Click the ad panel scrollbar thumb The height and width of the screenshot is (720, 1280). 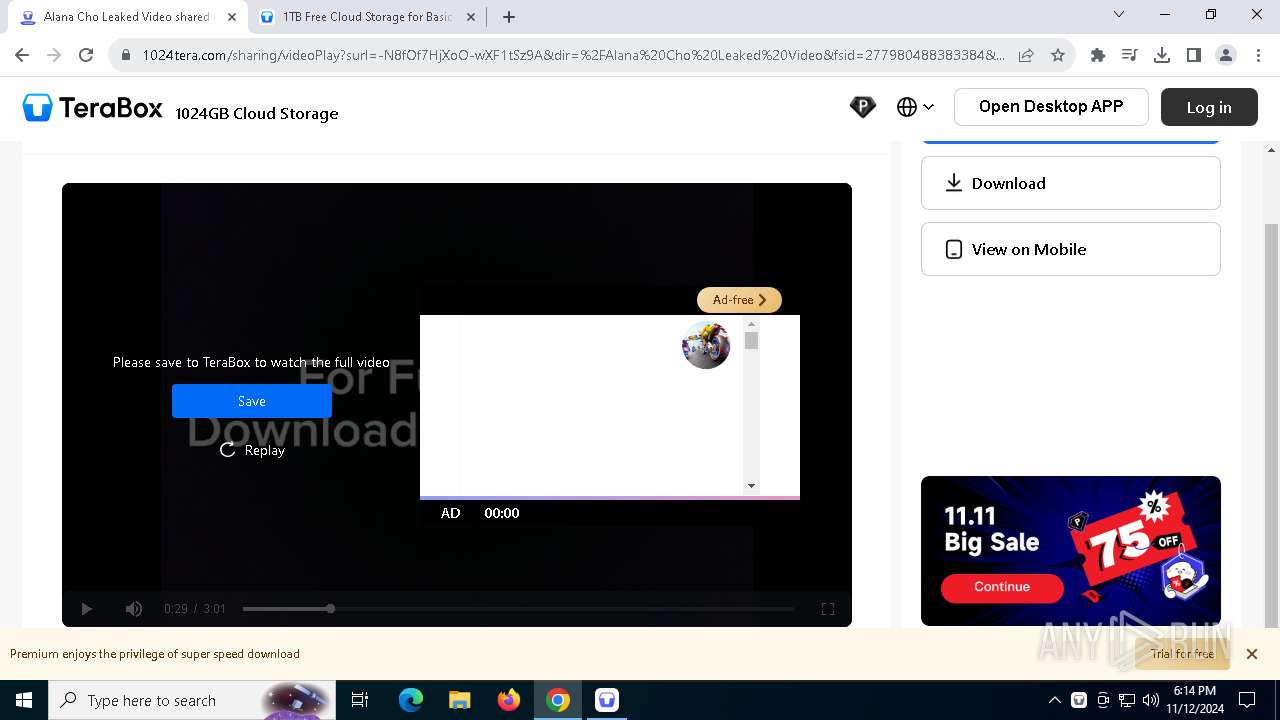pyautogui.click(x=751, y=341)
